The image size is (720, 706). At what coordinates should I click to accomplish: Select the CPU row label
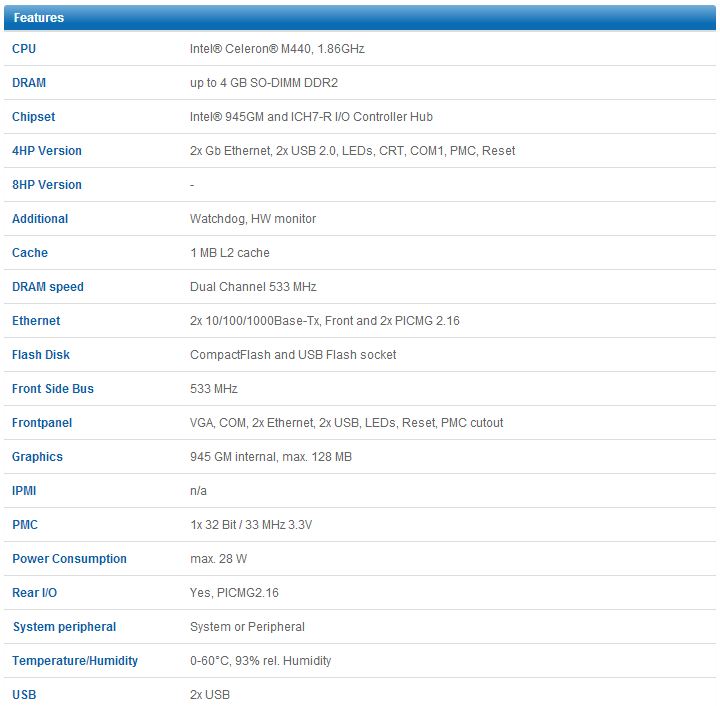(24, 49)
